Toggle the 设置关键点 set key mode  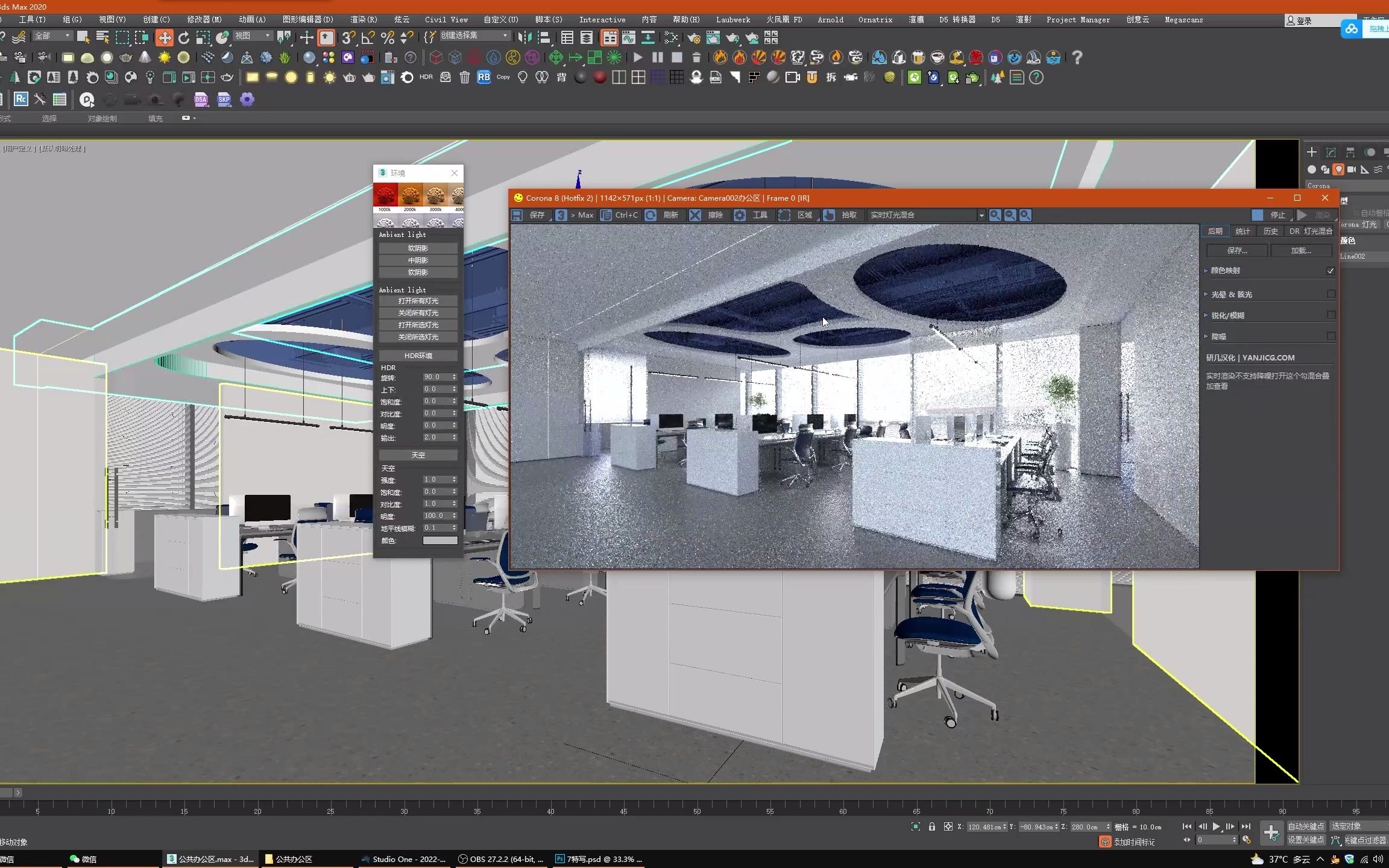point(1306,840)
